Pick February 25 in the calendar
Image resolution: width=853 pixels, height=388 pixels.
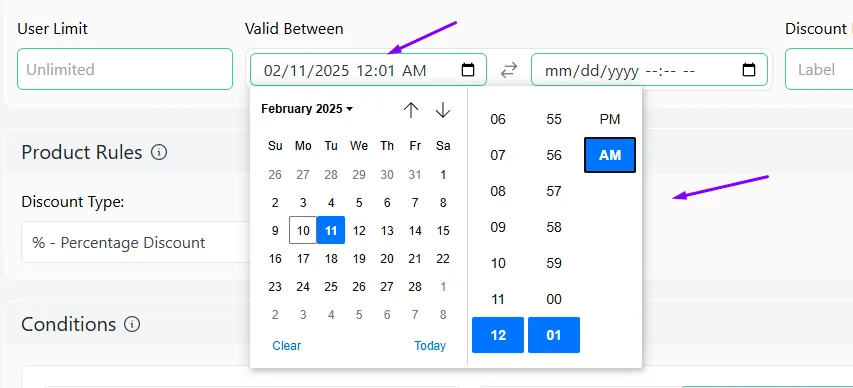tap(331, 286)
